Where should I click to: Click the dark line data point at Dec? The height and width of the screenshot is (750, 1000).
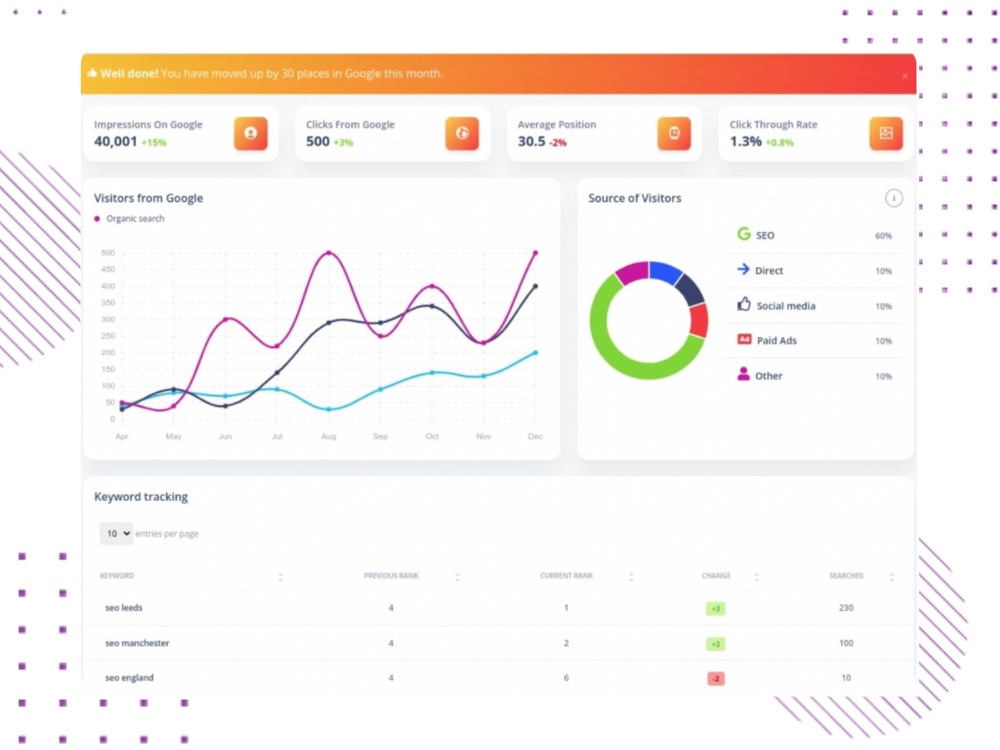(x=535, y=286)
